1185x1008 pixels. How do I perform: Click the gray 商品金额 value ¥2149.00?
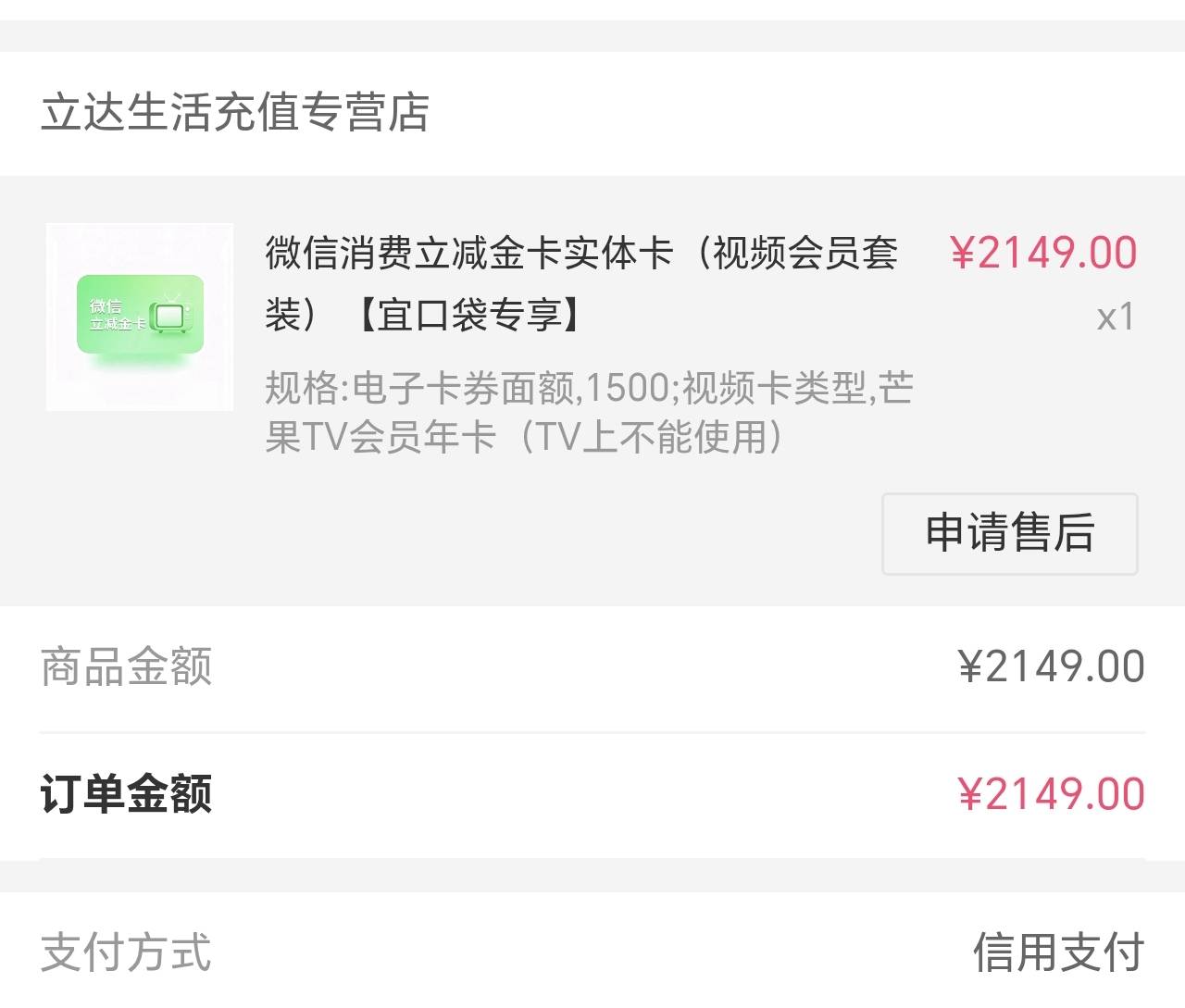tap(1051, 666)
